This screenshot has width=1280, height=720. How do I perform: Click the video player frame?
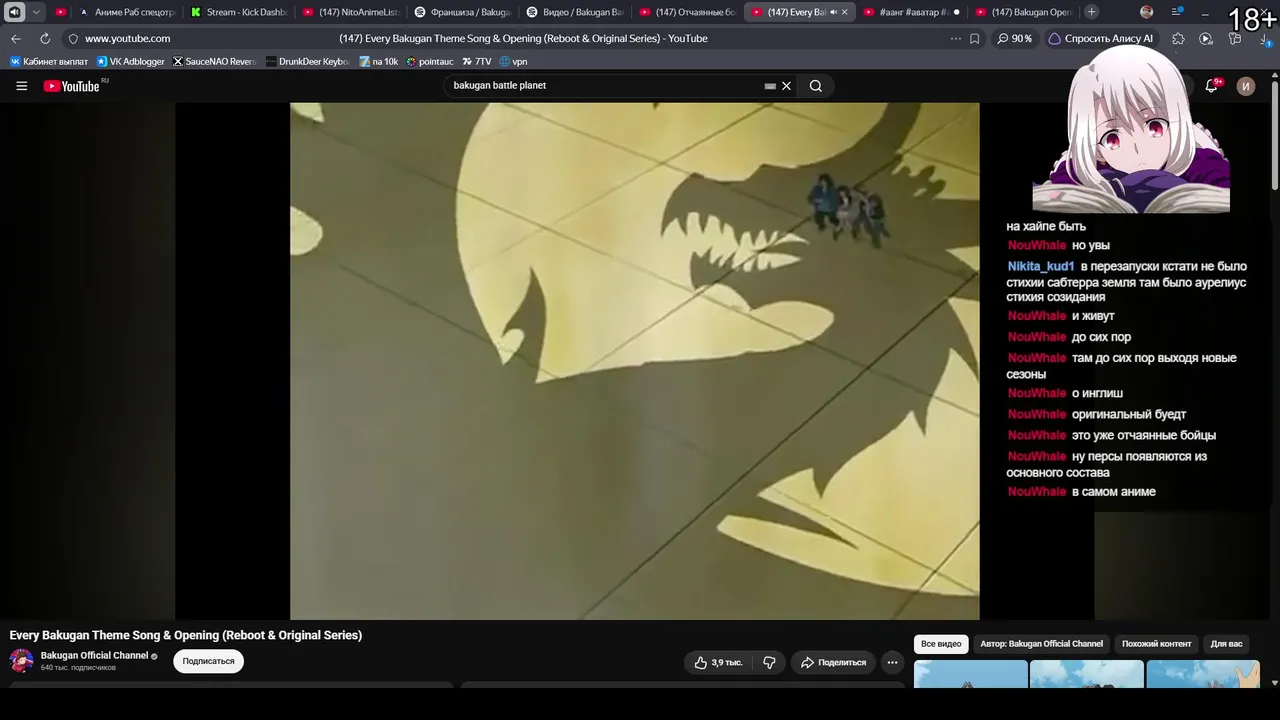[x=634, y=361]
